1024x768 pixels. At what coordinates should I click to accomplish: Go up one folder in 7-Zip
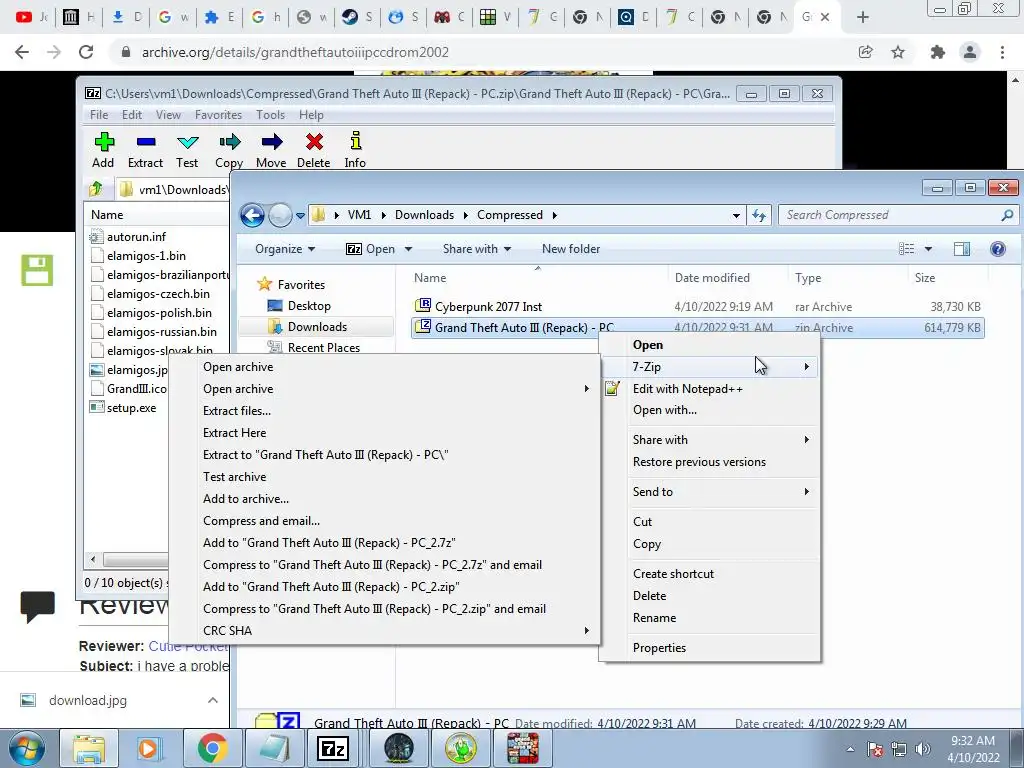[96, 189]
